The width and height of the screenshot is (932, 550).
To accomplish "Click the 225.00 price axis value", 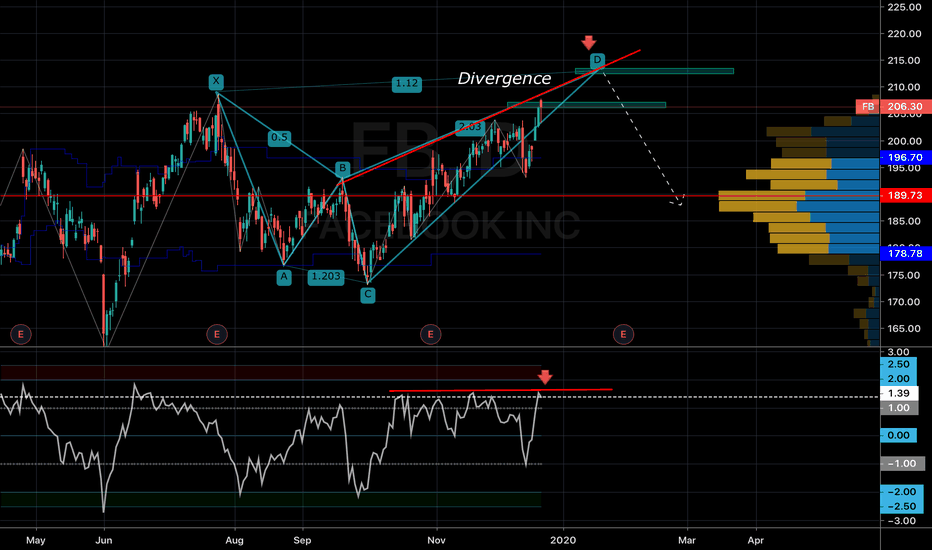I will pos(905,7).
